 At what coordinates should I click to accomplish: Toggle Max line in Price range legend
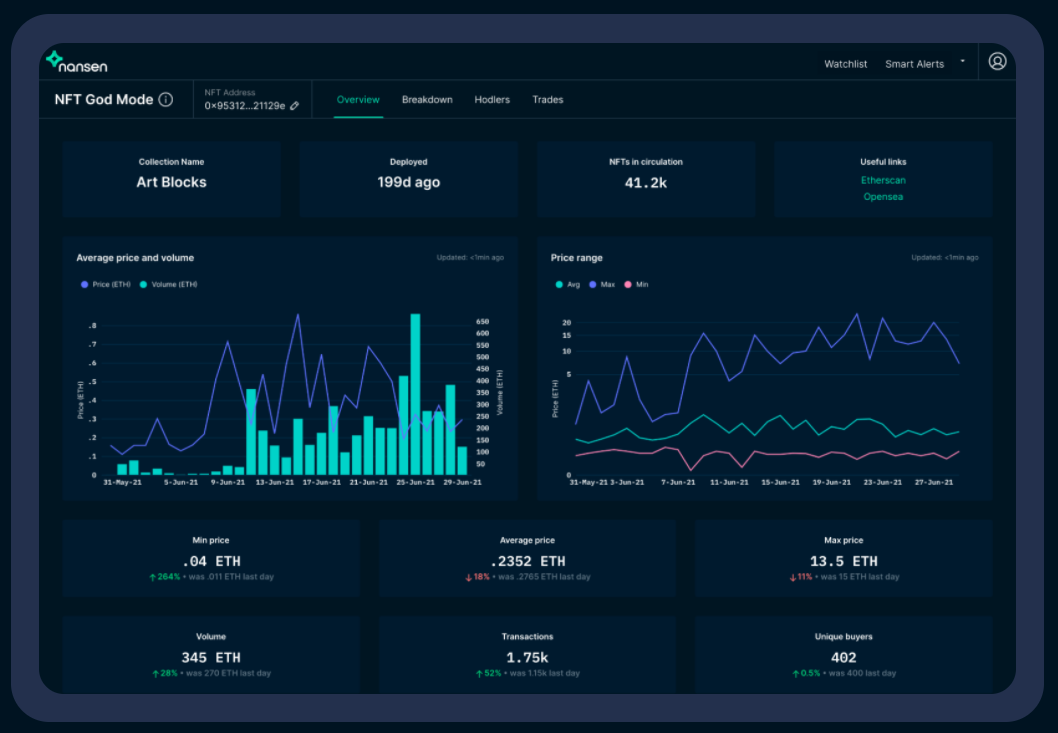(602, 285)
